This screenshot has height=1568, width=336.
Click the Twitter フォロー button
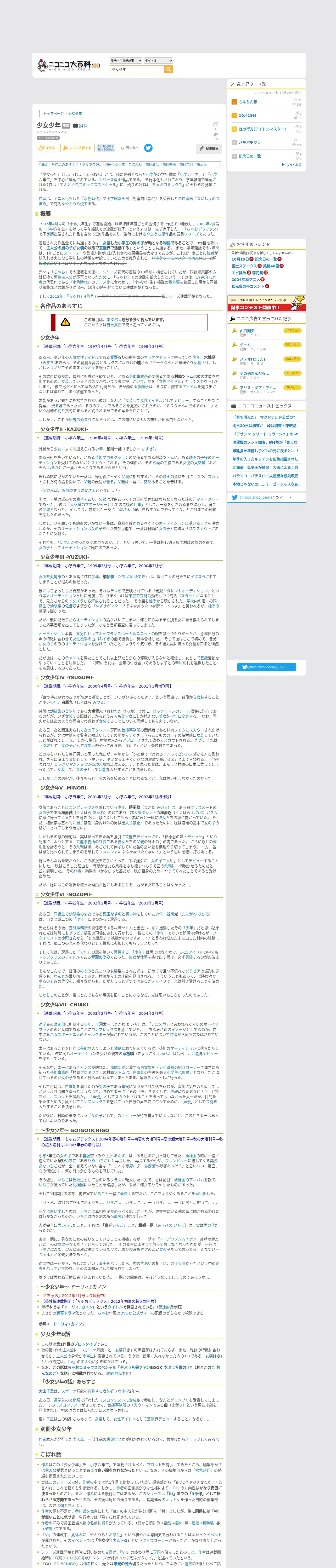click(x=266, y=667)
